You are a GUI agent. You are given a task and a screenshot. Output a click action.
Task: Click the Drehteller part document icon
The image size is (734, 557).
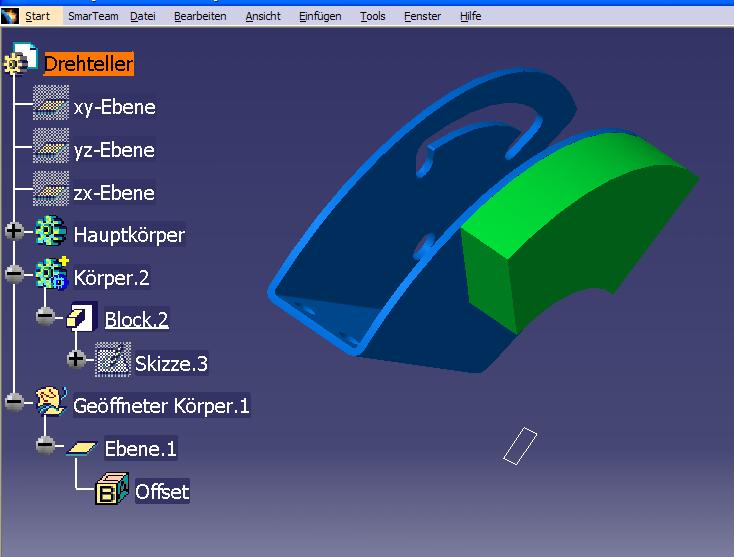click(x=21, y=59)
